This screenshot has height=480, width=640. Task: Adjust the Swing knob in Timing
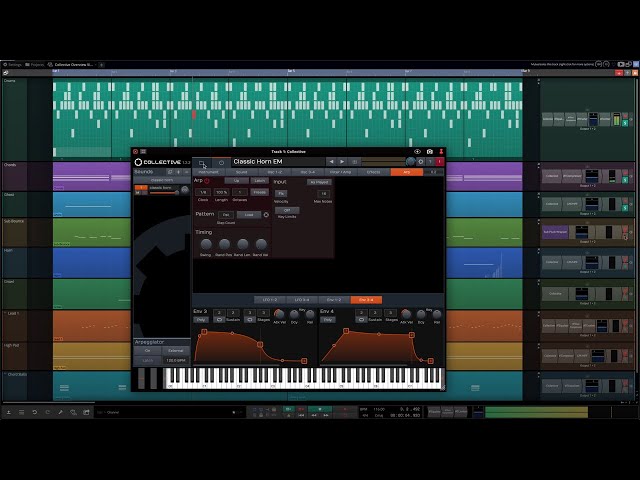pos(206,244)
